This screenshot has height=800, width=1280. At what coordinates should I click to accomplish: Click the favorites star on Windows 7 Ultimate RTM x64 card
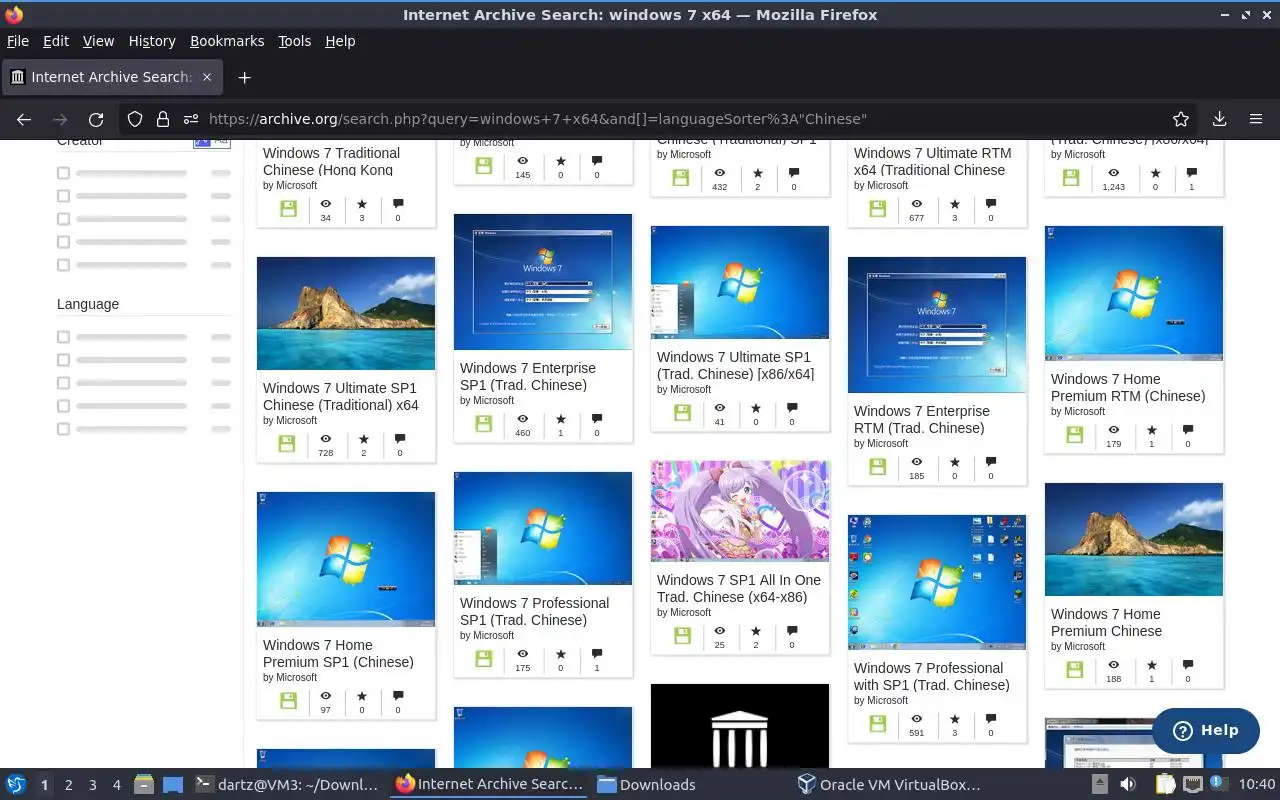pos(955,204)
